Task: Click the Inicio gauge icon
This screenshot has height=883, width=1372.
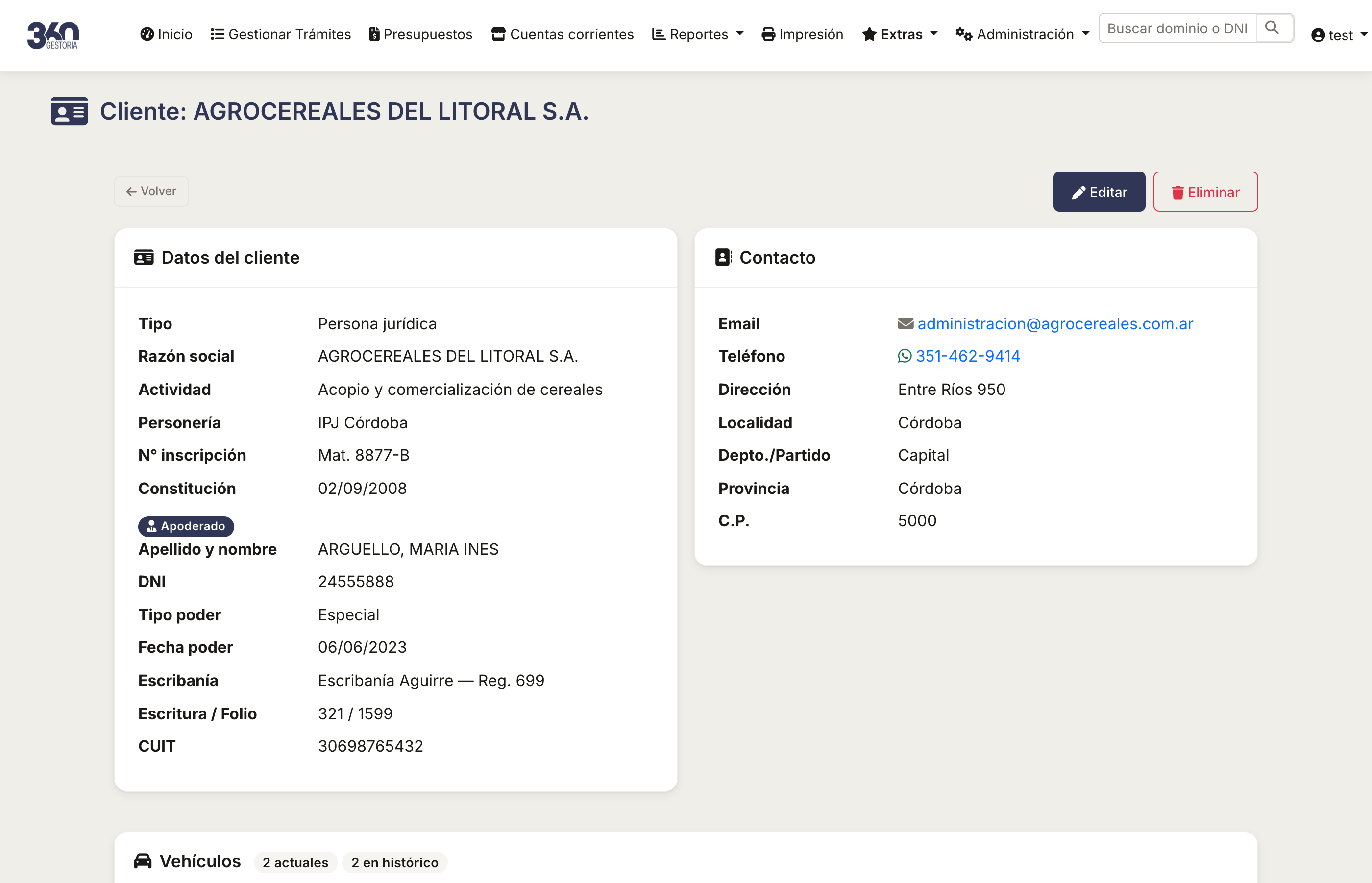Action: coord(147,34)
